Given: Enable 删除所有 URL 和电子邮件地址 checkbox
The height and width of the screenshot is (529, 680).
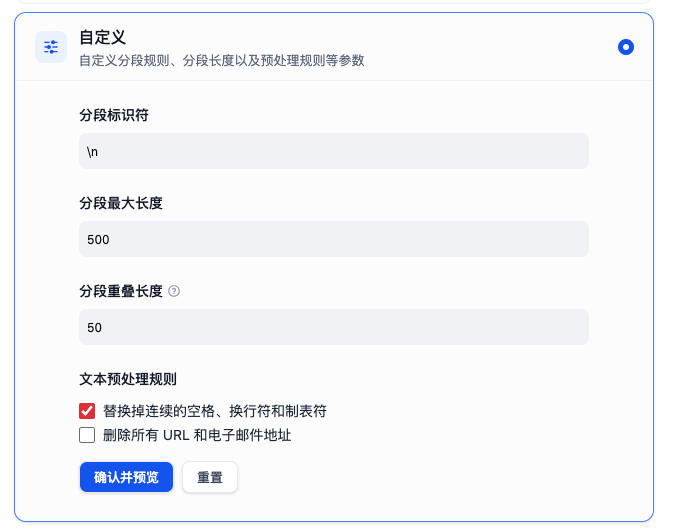Looking at the screenshot, I should coord(87,435).
